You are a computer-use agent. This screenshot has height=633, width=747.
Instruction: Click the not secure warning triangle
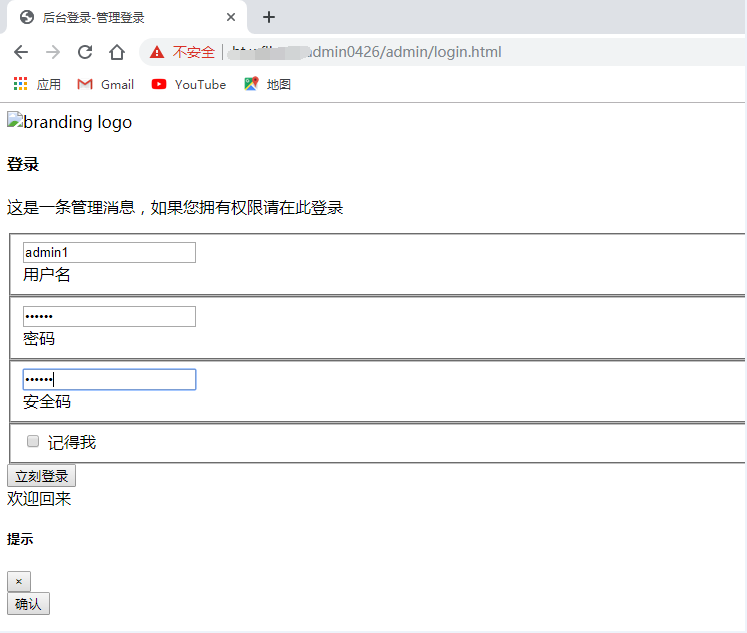coord(157,52)
